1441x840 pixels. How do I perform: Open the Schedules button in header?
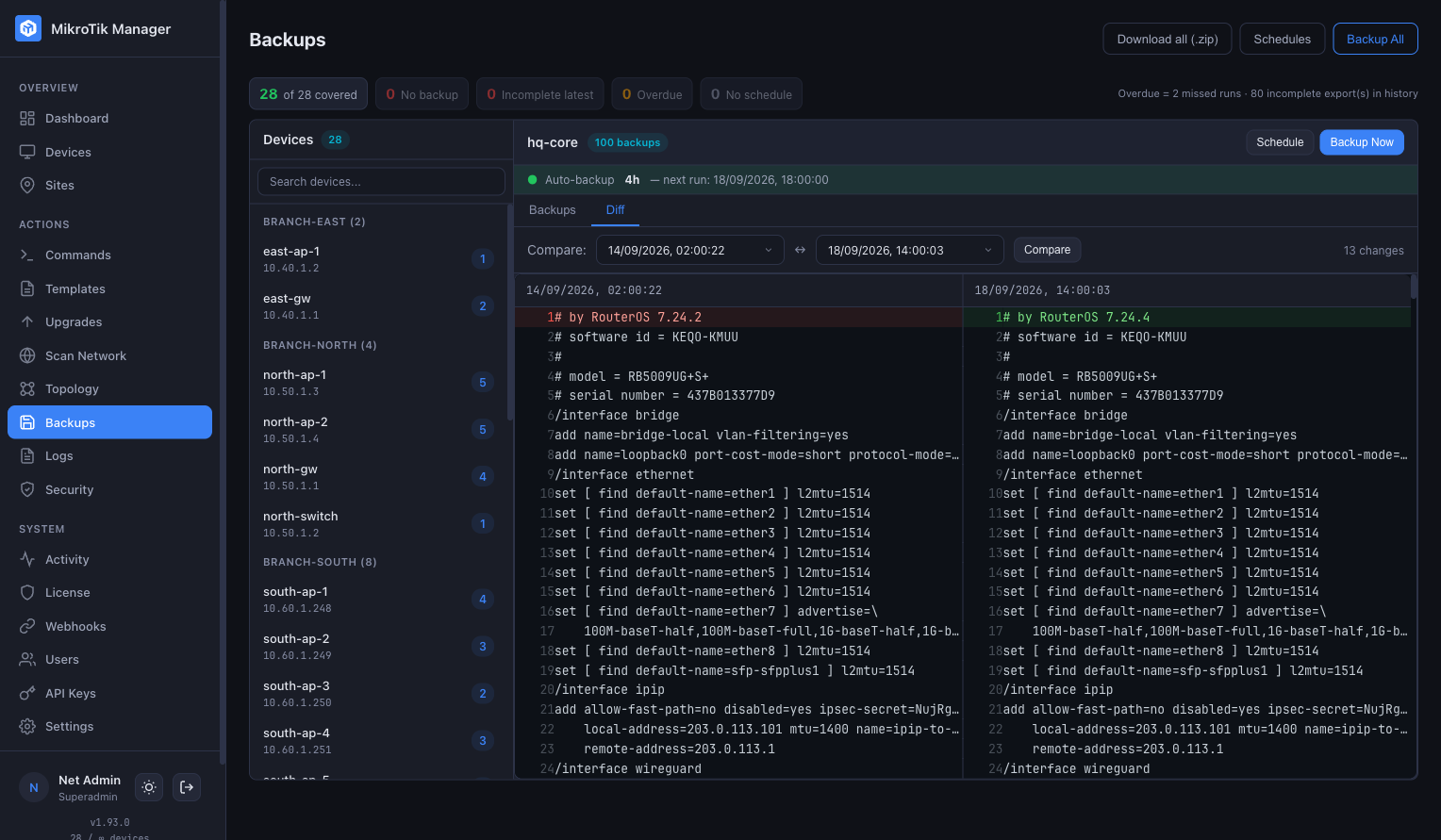1282,39
